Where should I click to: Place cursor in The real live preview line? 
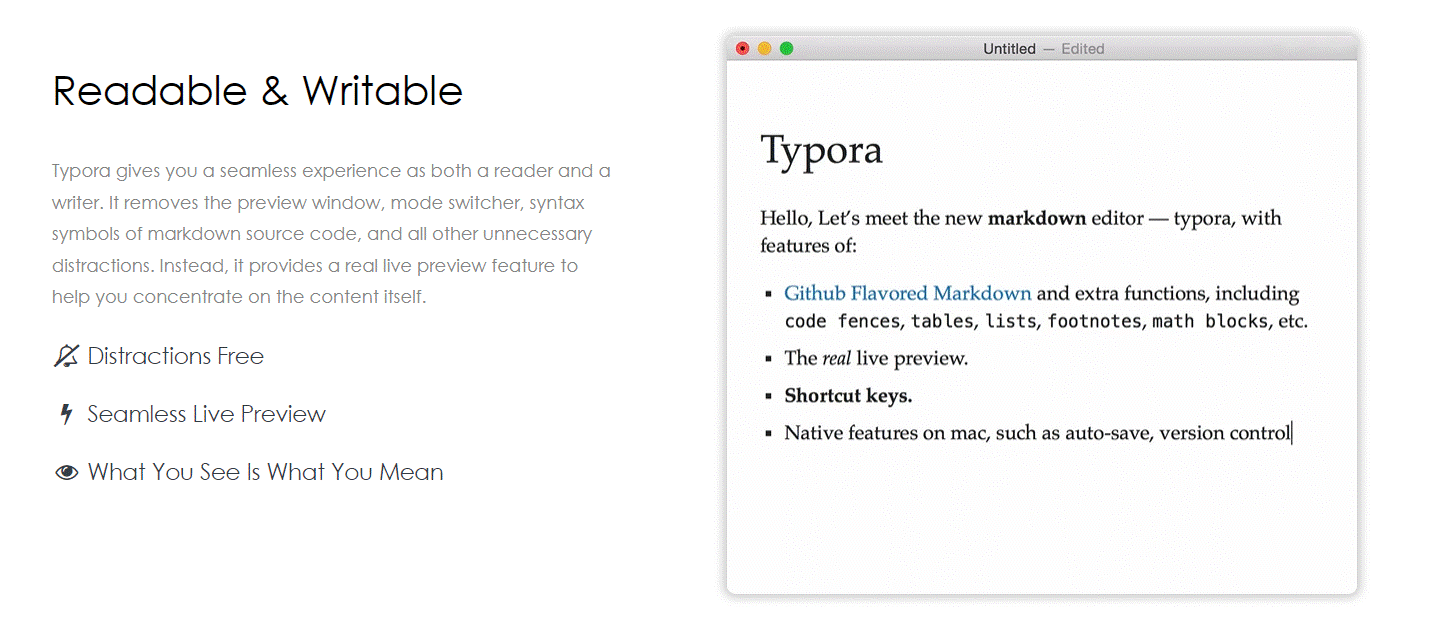coord(876,358)
